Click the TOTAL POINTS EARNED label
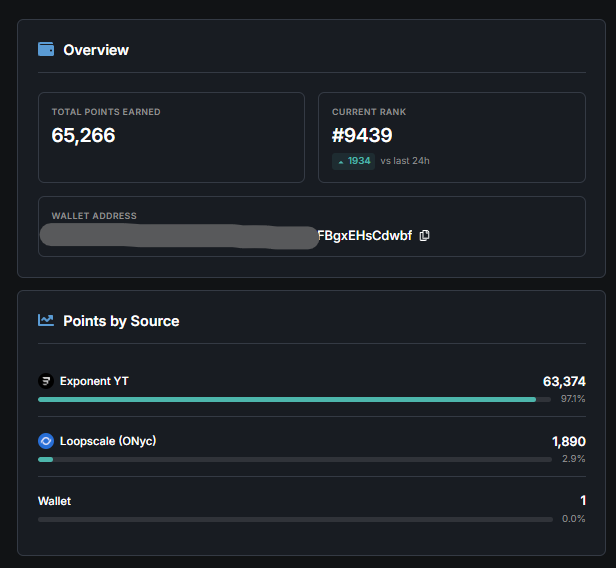Viewport: 616px width, 568px height. pos(106,112)
